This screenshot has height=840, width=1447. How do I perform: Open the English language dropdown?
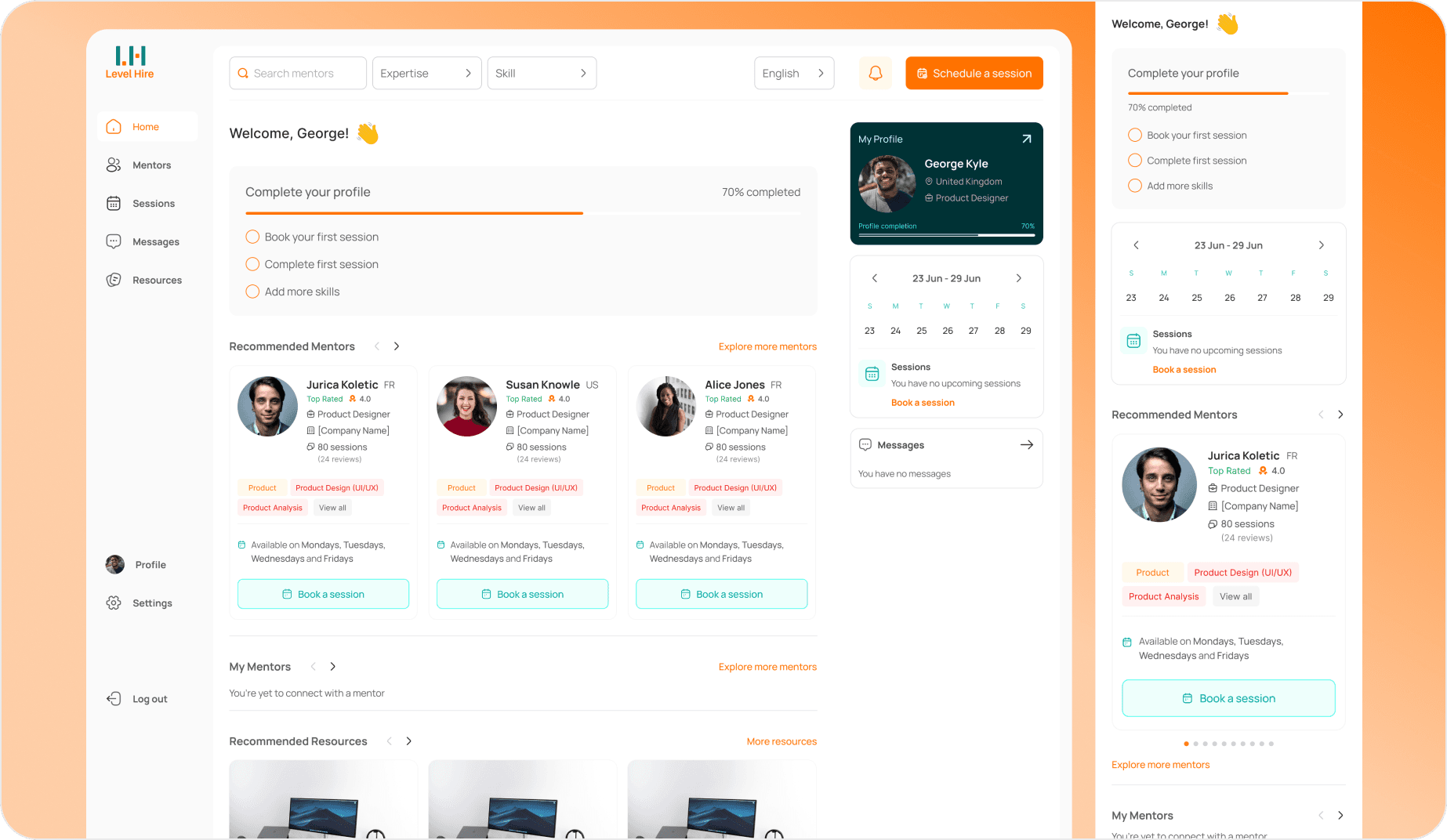[794, 73]
